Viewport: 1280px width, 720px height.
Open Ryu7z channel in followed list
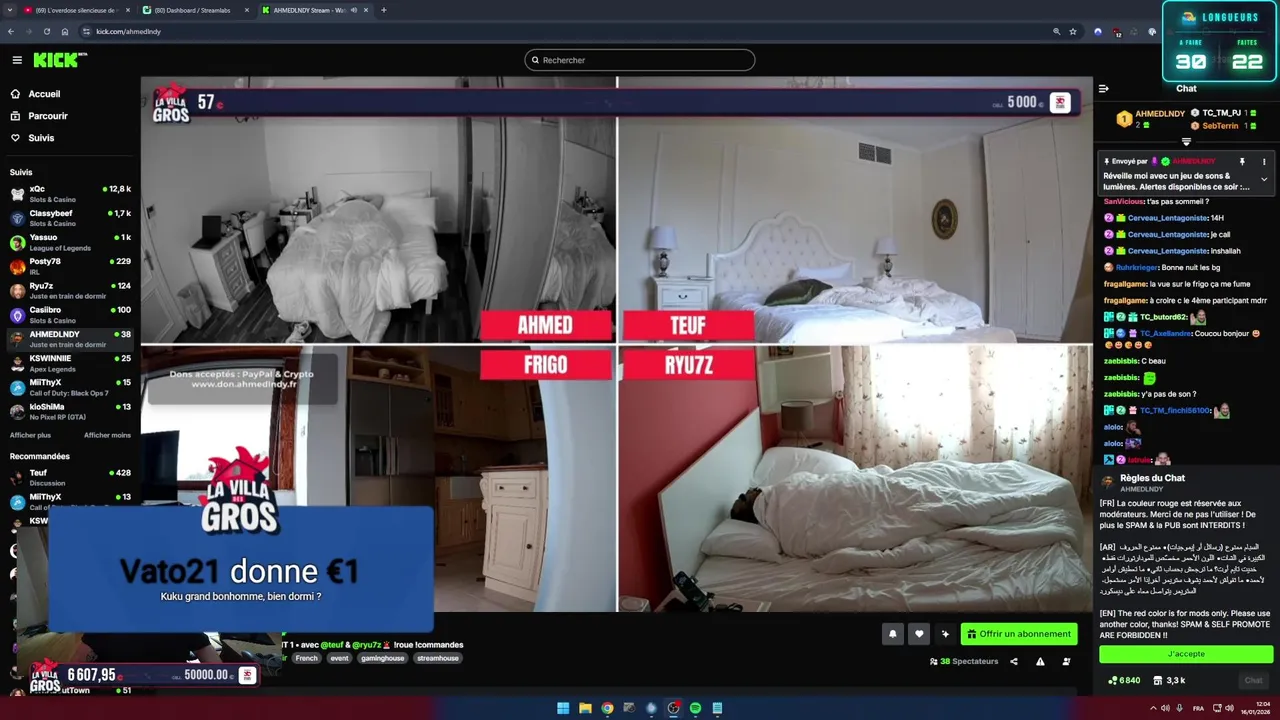point(70,290)
